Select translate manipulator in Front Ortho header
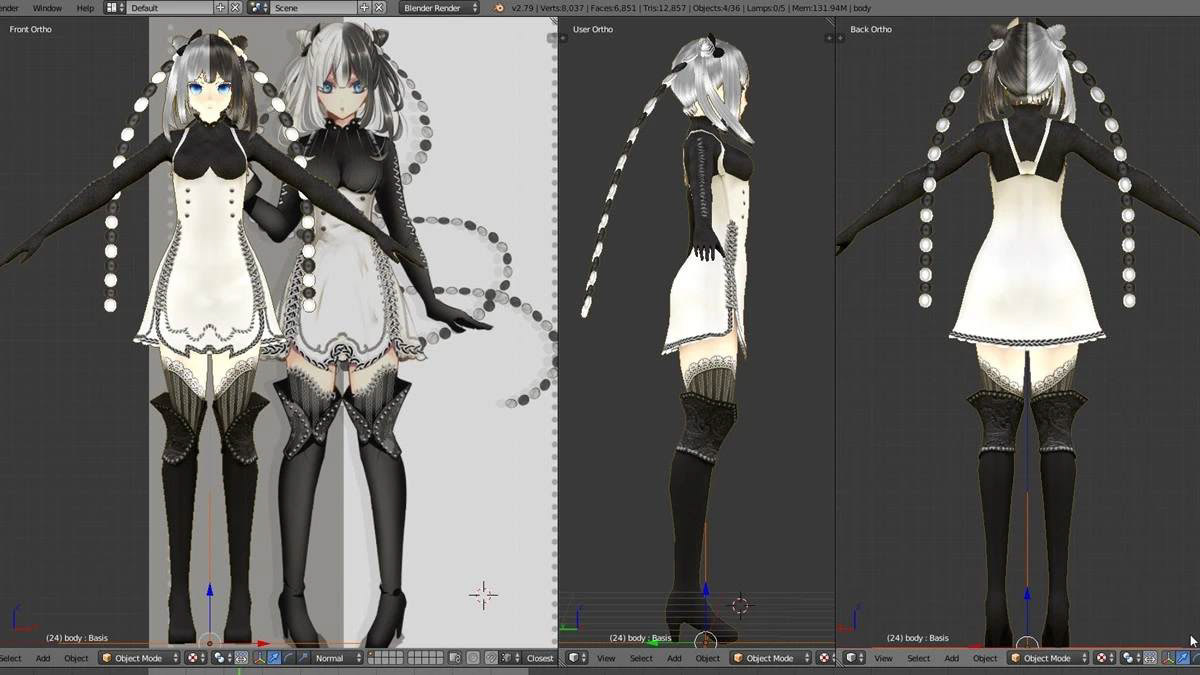The width and height of the screenshot is (1200, 675). 273,658
